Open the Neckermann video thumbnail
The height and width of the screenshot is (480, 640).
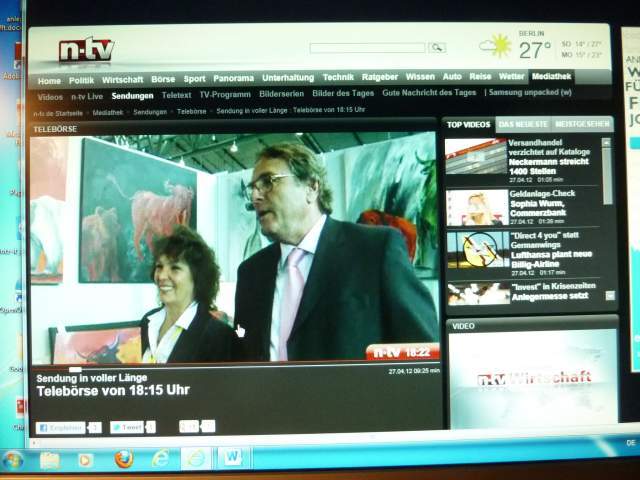click(475, 157)
